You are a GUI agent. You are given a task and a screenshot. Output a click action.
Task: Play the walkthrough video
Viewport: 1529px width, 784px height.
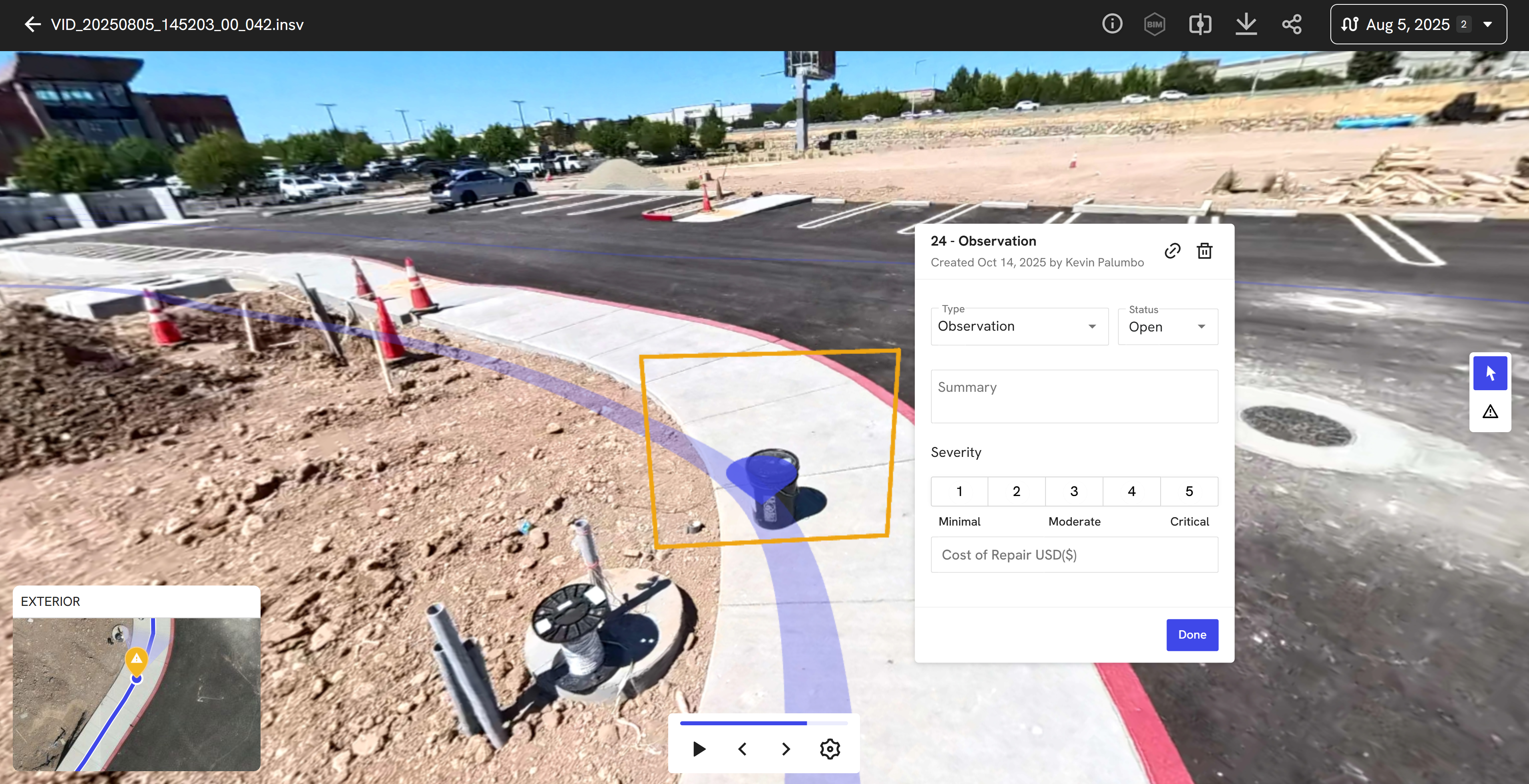coord(699,749)
